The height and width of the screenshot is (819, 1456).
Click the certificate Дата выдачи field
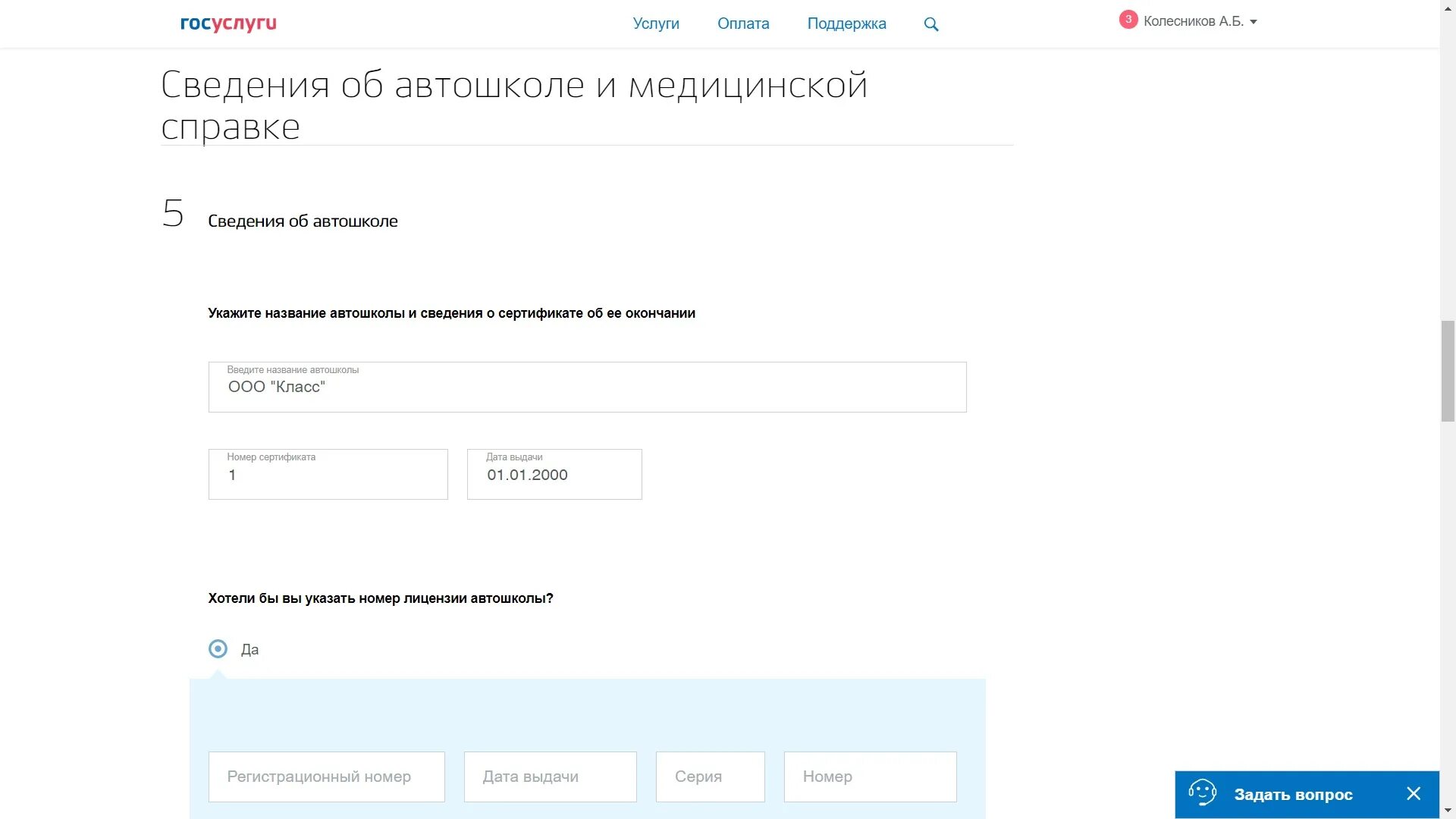pos(554,475)
